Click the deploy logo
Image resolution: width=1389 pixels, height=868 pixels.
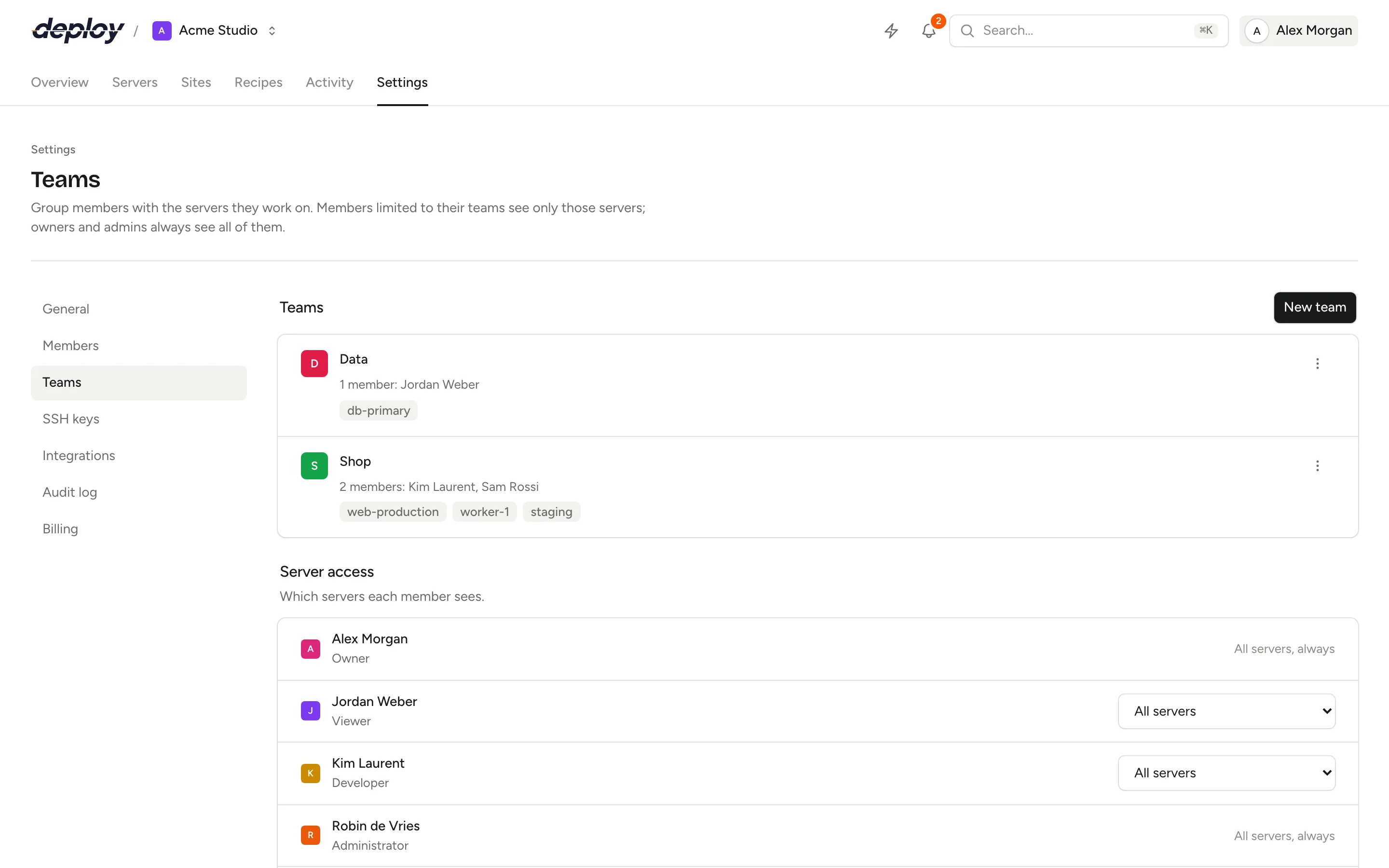pos(78,30)
